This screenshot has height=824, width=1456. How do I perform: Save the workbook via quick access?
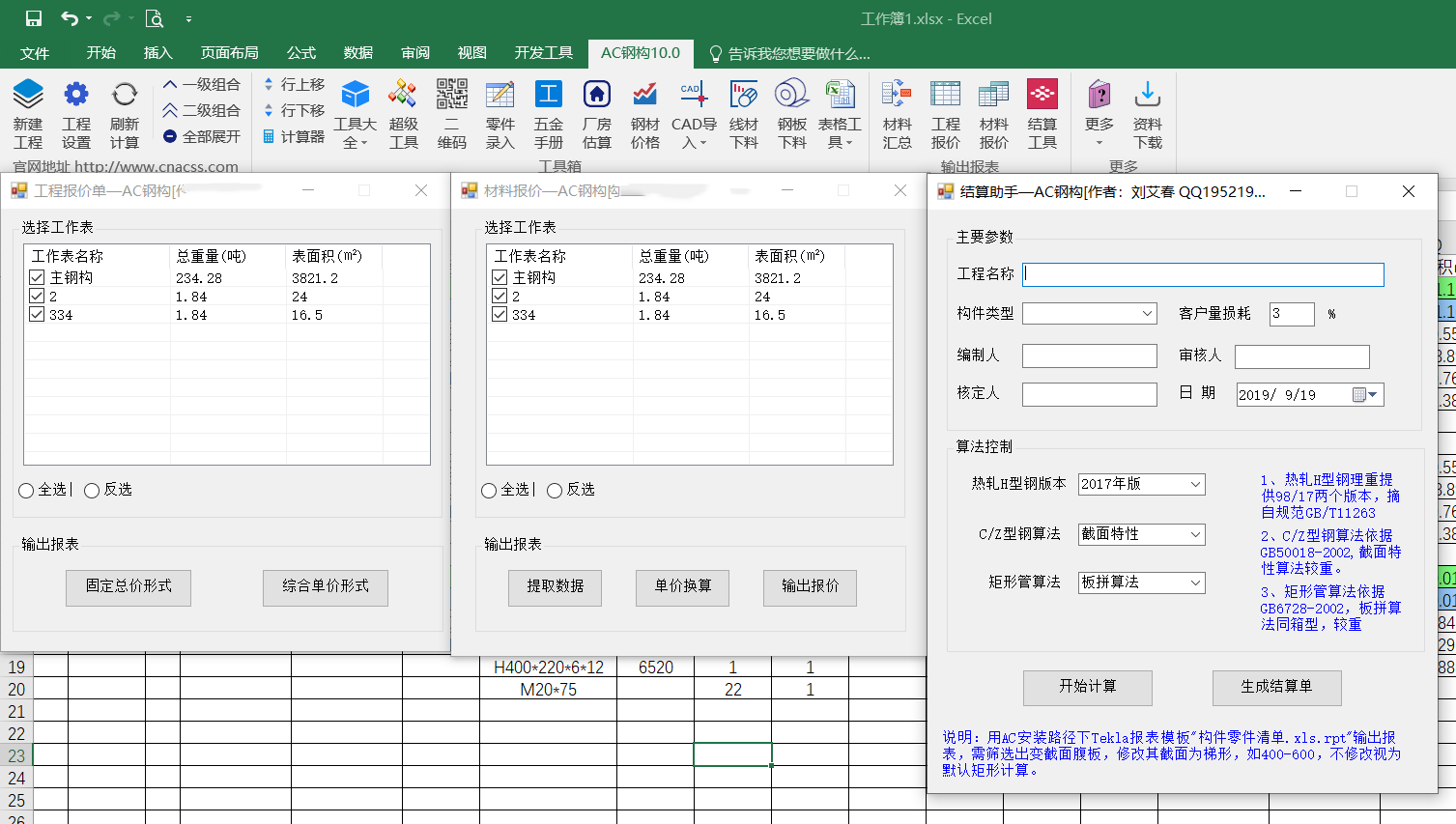(34, 18)
